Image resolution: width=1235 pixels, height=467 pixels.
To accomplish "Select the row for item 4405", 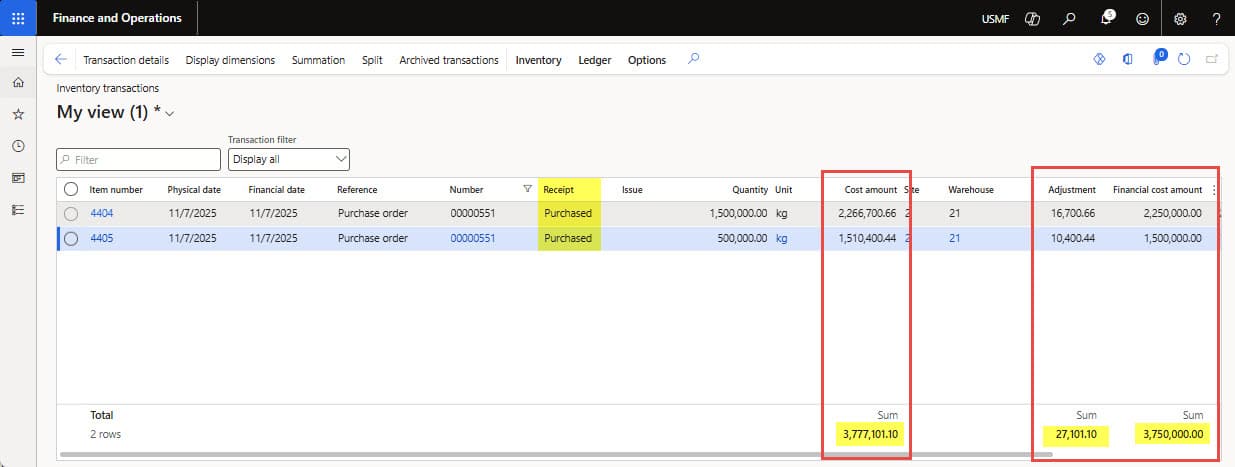I will click(71, 238).
